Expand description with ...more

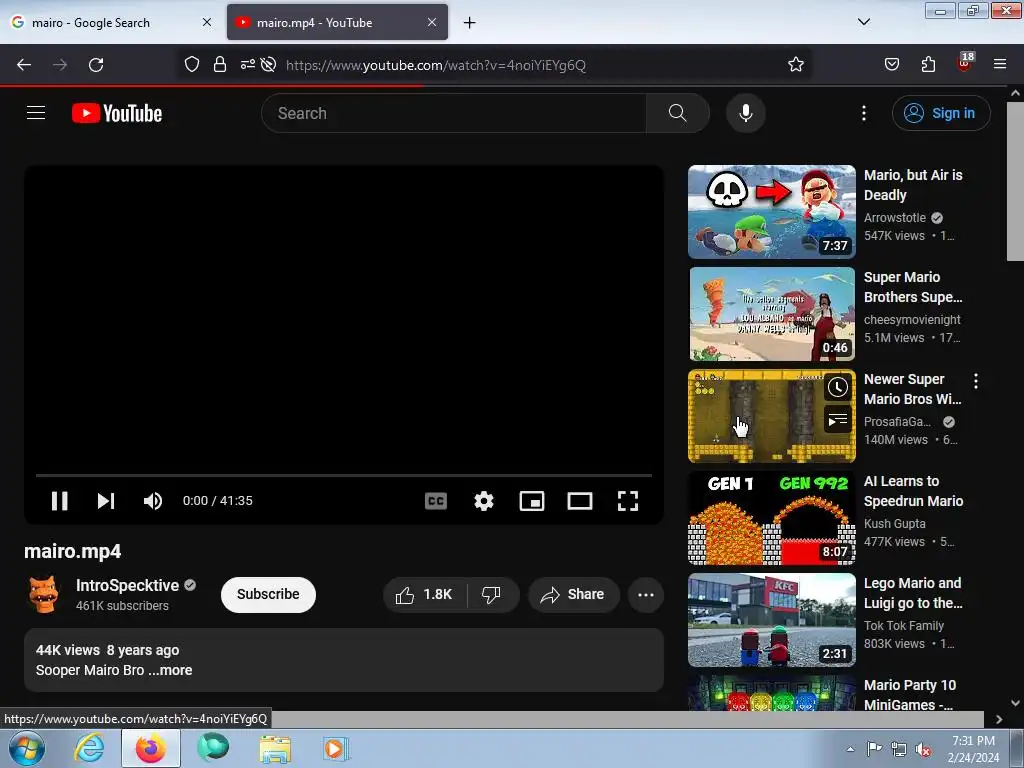point(172,670)
